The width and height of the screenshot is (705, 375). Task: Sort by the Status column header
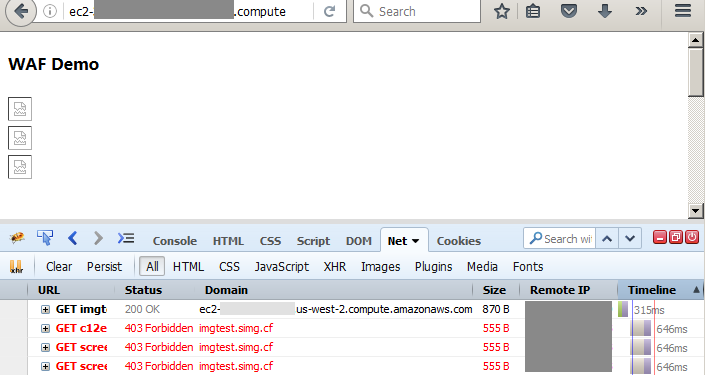point(154,290)
